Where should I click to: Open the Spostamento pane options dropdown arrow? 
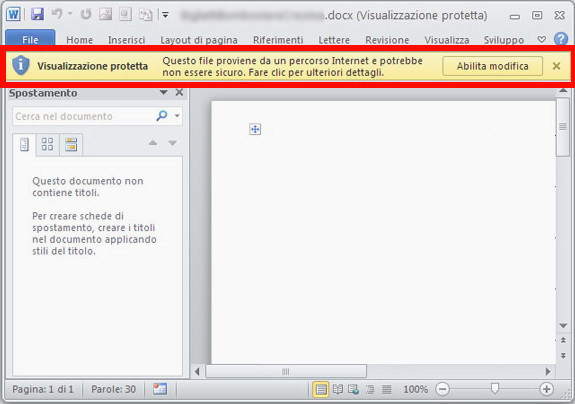click(x=164, y=92)
